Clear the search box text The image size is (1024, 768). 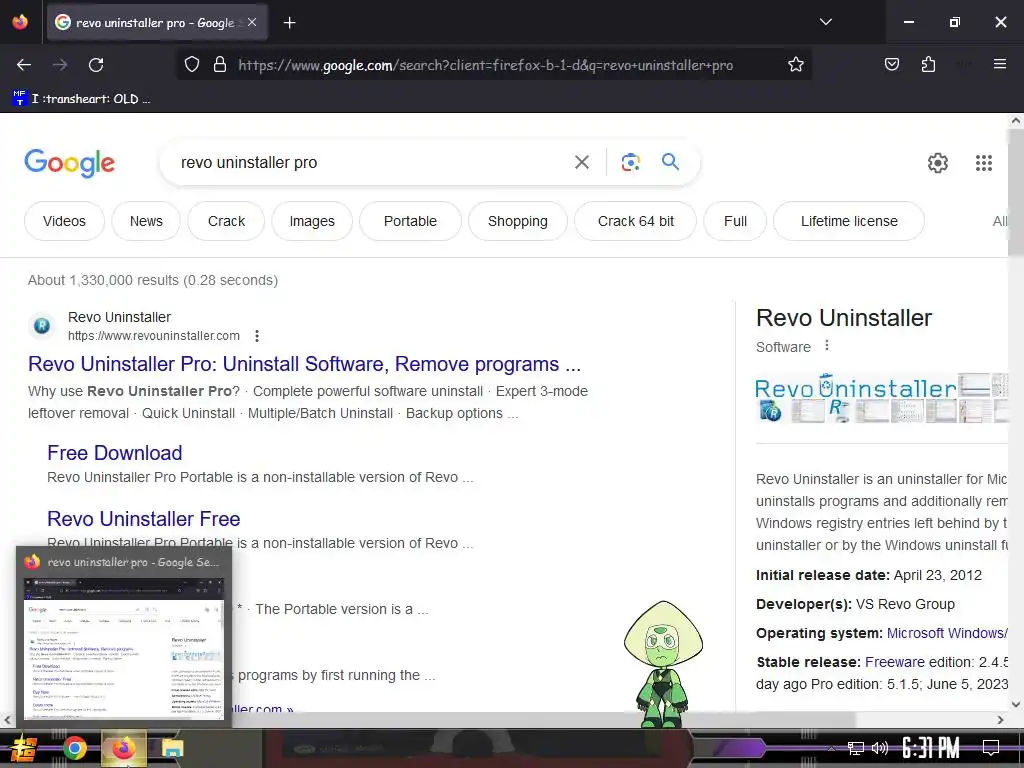581,162
